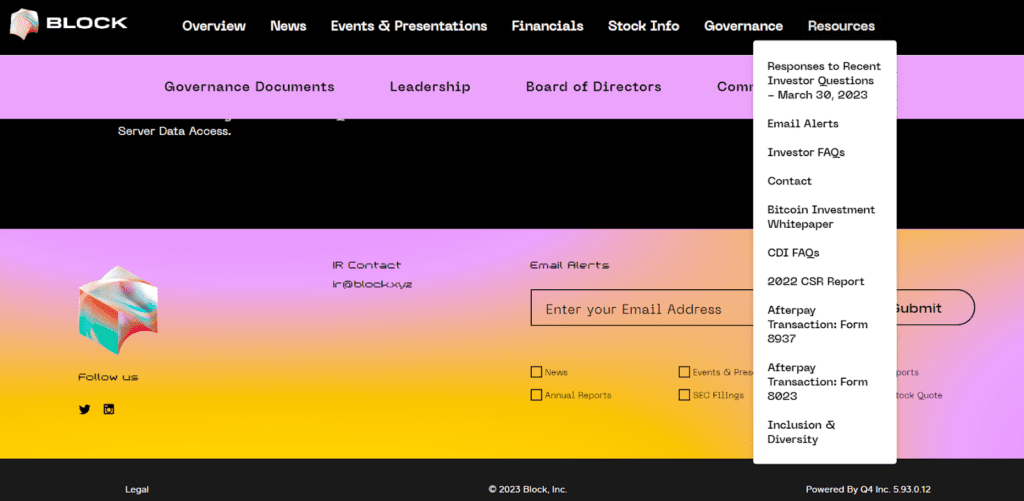Viewport: 1024px width, 501px height.
Task: Click the colorful Block cube footer logo
Action: pos(118,310)
